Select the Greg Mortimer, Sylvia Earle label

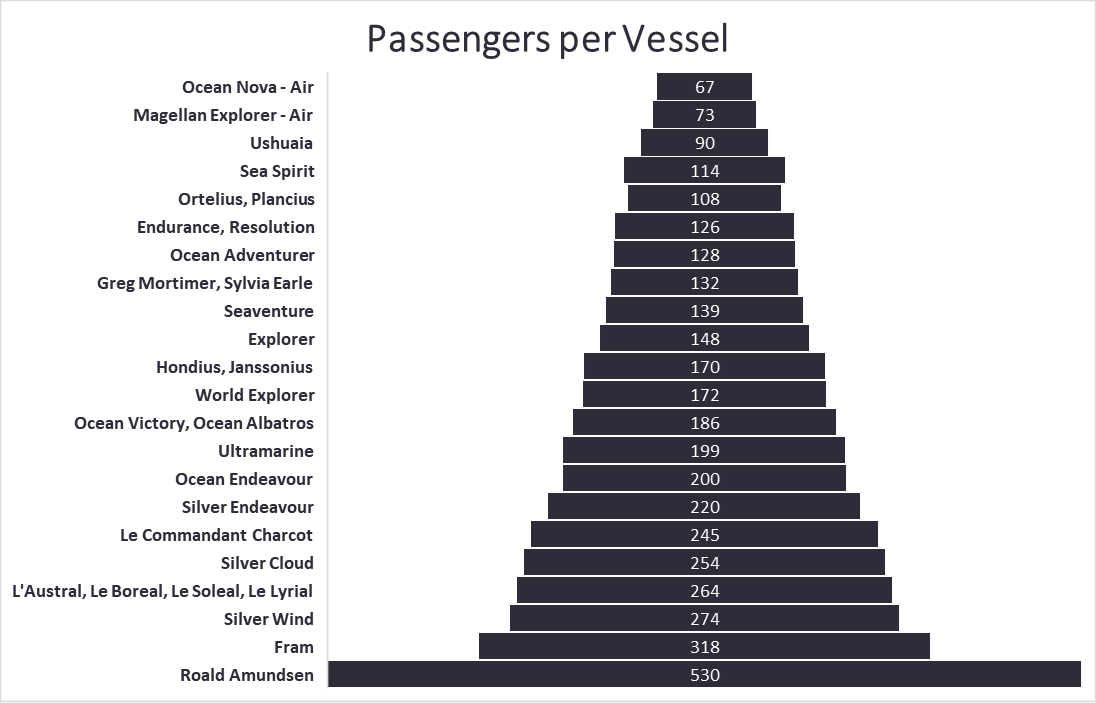pyautogui.click(x=205, y=283)
